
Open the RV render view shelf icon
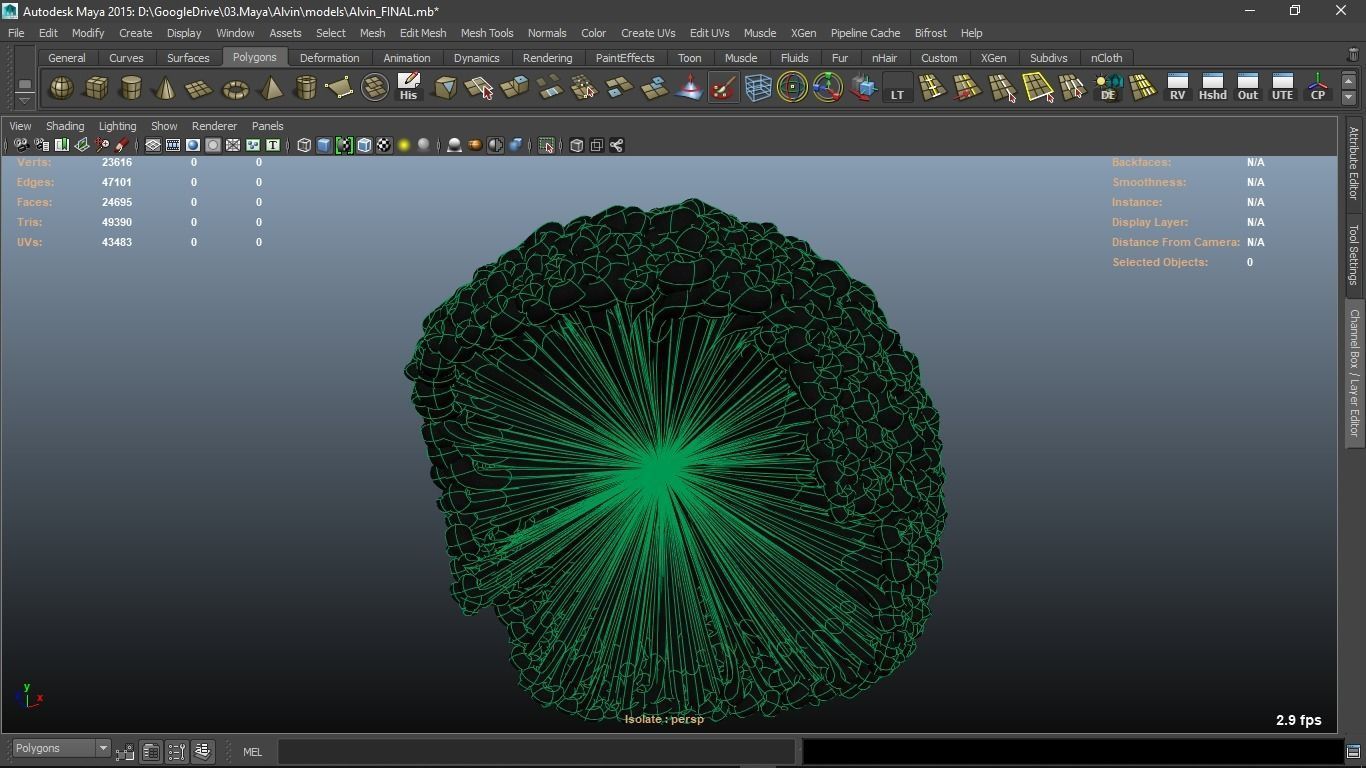pos(1177,88)
